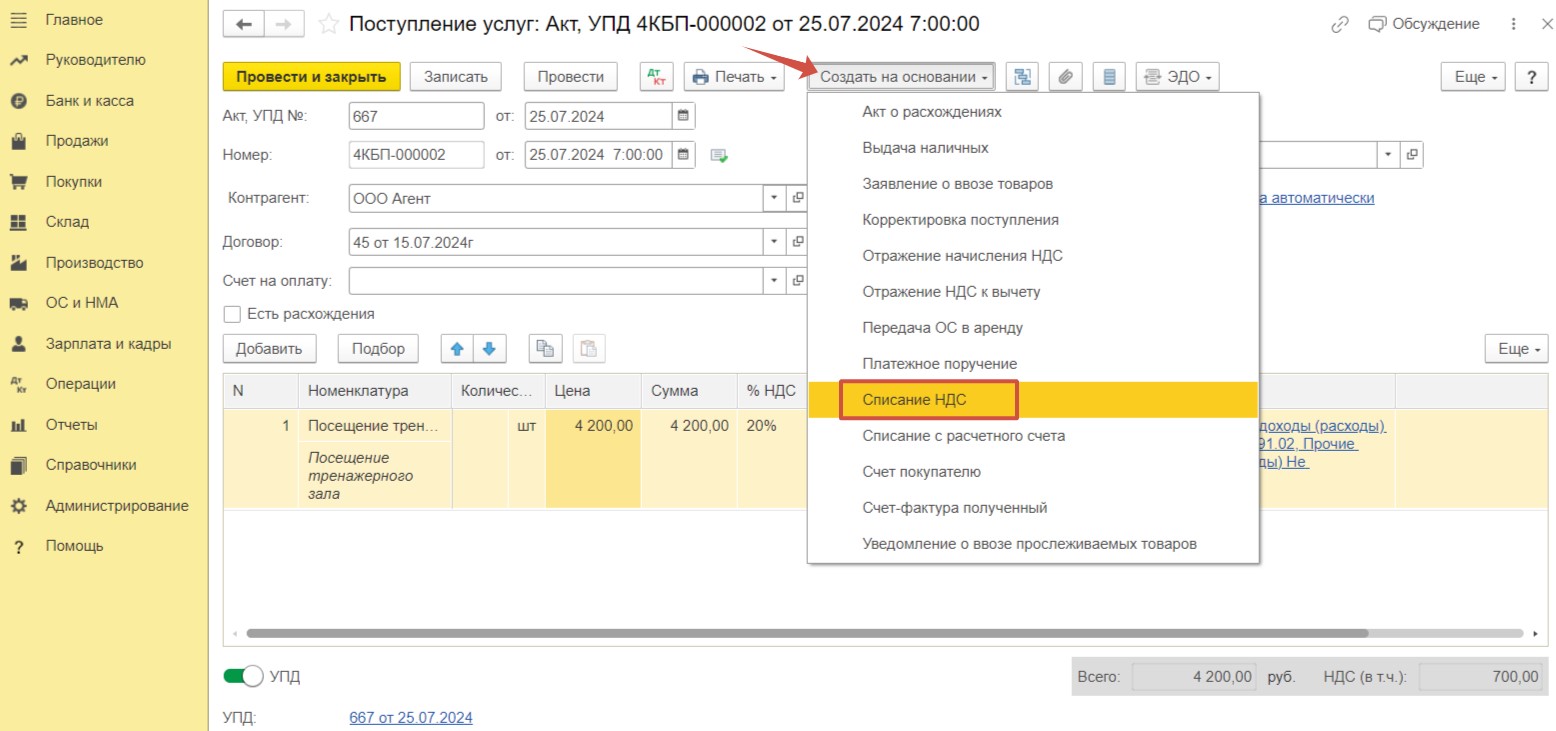The height and width of the screenshot is (731, 1556).
Task: Choose Счет-фактура полученный
Action: tap(1033, 508)
